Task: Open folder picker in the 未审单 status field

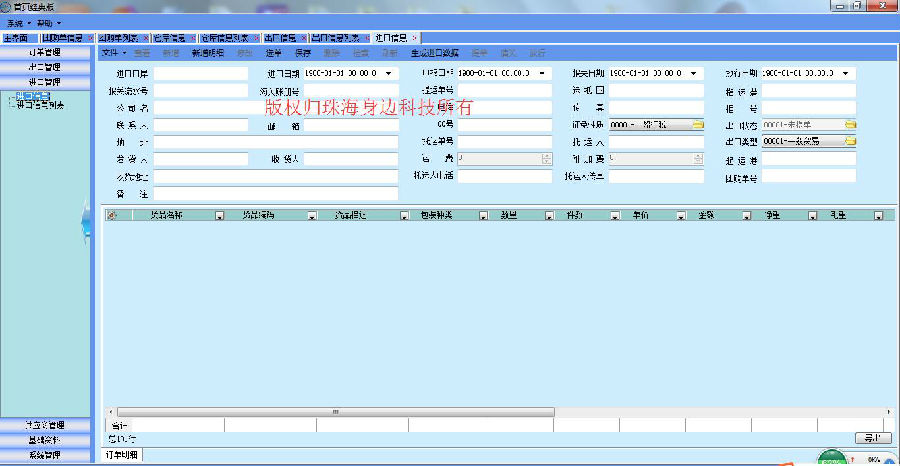Action: [x=850, y=125]
